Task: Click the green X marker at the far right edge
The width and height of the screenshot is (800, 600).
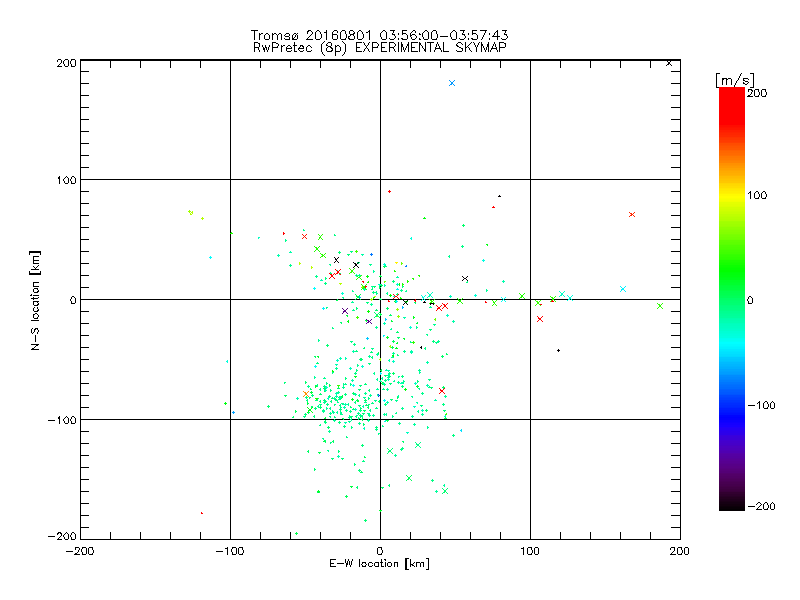Action: pyautogui.click(x=660, y=306)
